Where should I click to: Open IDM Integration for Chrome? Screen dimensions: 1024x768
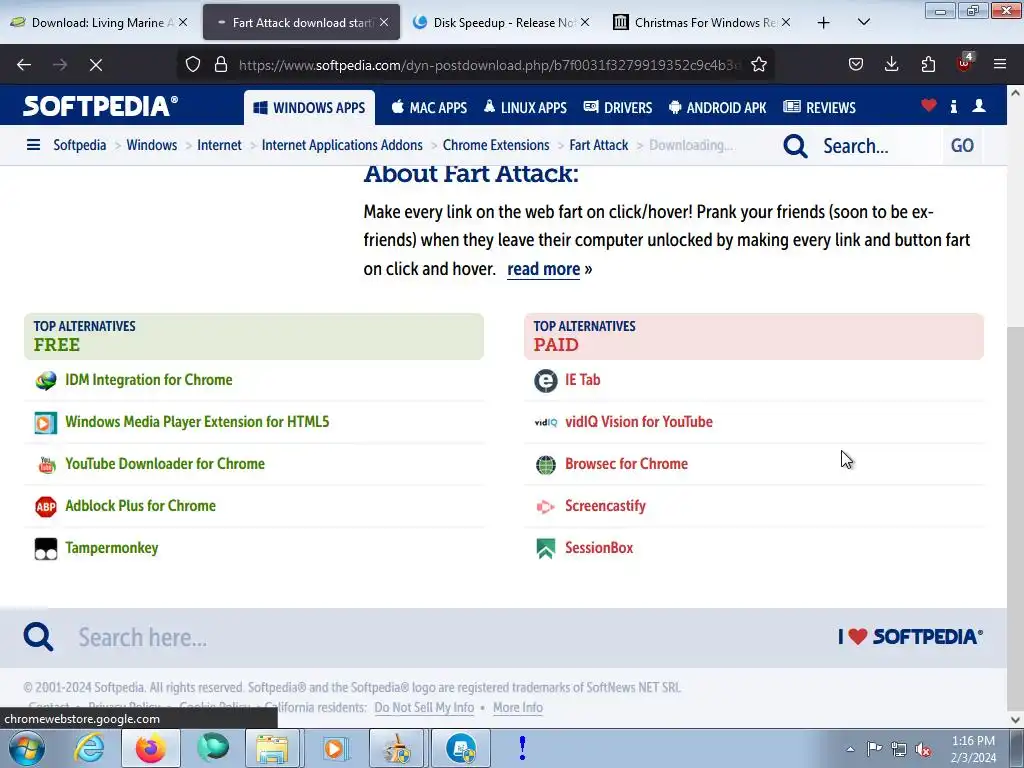[149, 380]
